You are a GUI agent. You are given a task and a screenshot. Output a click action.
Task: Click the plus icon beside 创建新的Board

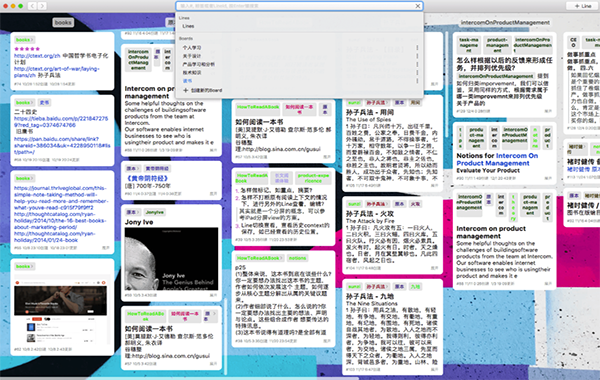point(186,90)
